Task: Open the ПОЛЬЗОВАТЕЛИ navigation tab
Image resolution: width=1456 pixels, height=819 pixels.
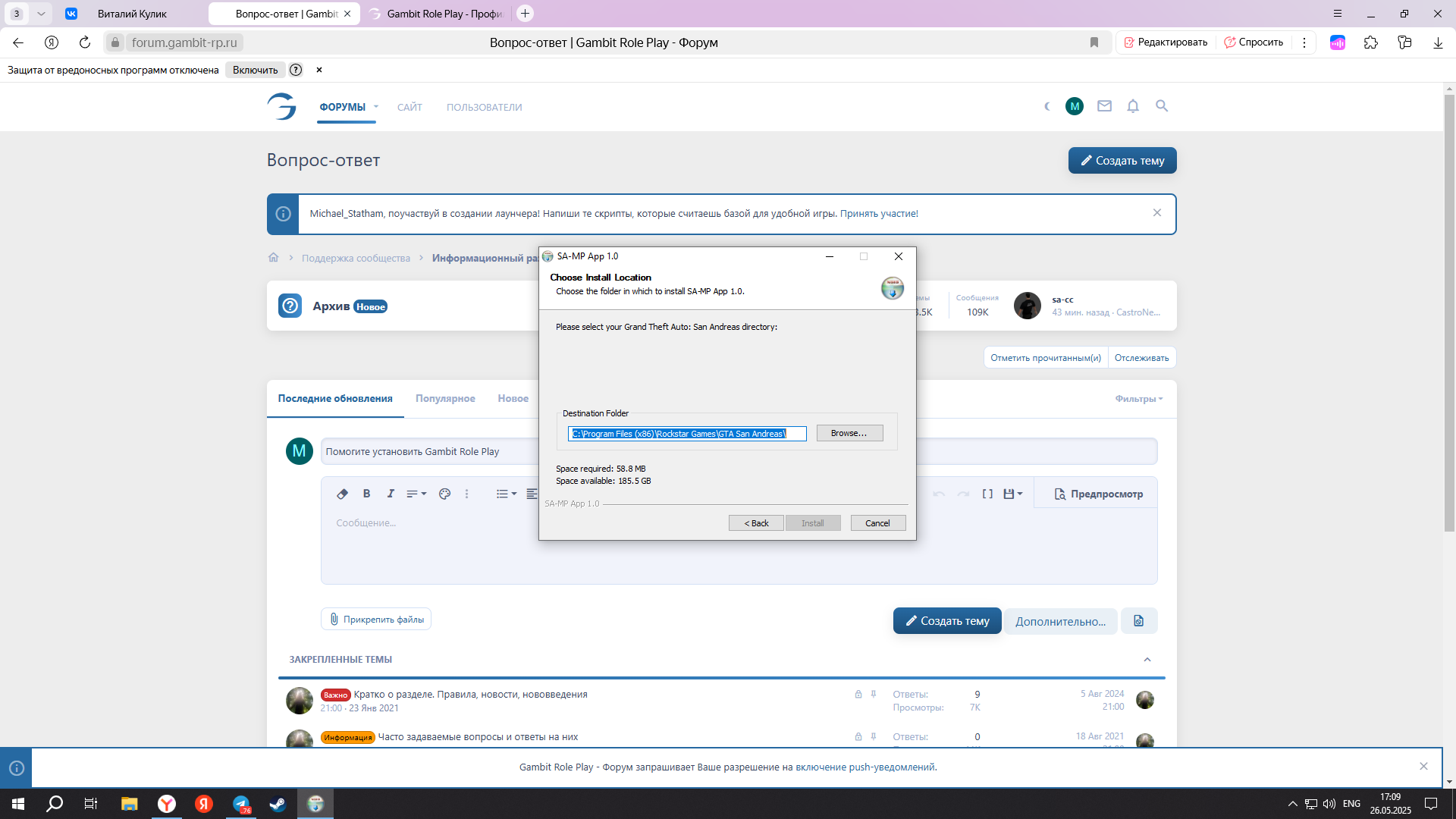Action: (x=484, y=107)
